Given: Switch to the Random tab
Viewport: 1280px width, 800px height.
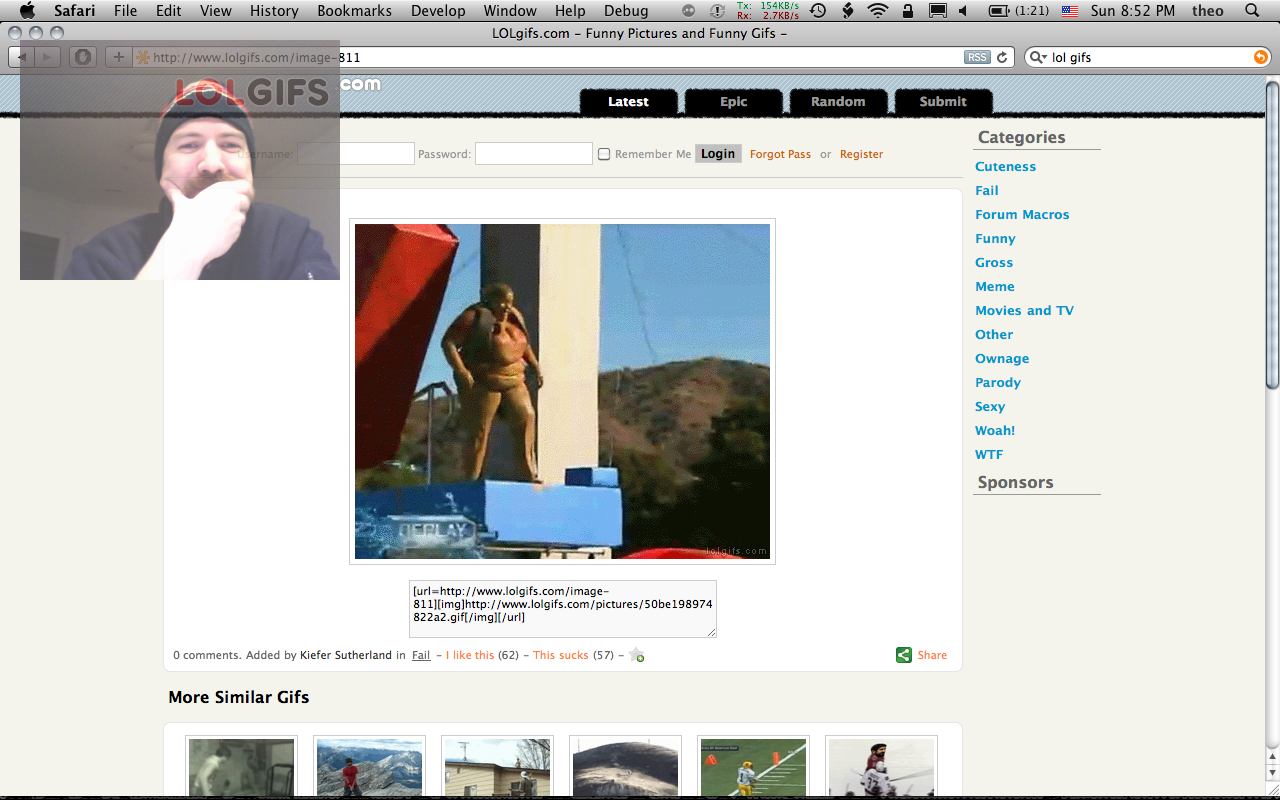Looking at the screenshot, I should (x=838, y=101).
